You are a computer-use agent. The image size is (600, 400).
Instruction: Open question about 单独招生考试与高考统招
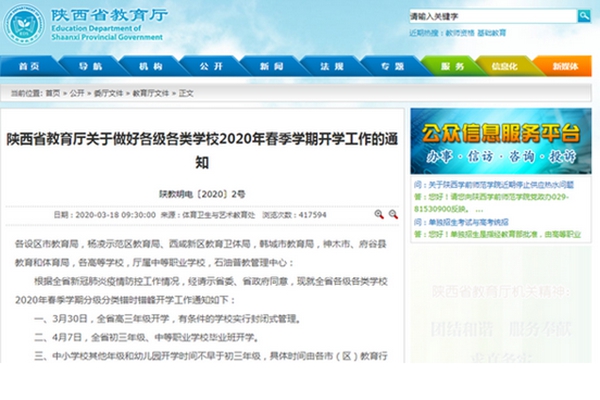click(461, 222)
